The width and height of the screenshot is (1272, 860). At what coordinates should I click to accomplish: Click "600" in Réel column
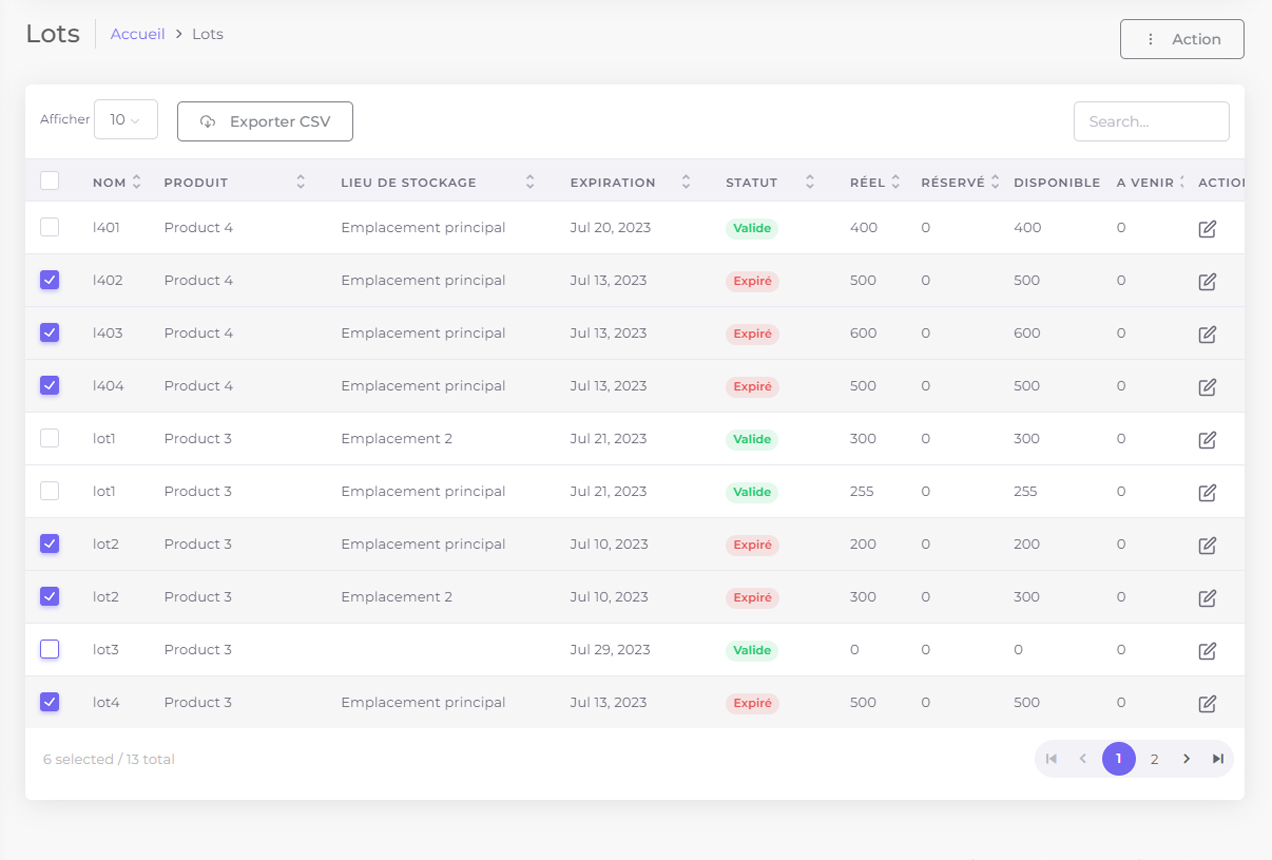coord(863,333)
